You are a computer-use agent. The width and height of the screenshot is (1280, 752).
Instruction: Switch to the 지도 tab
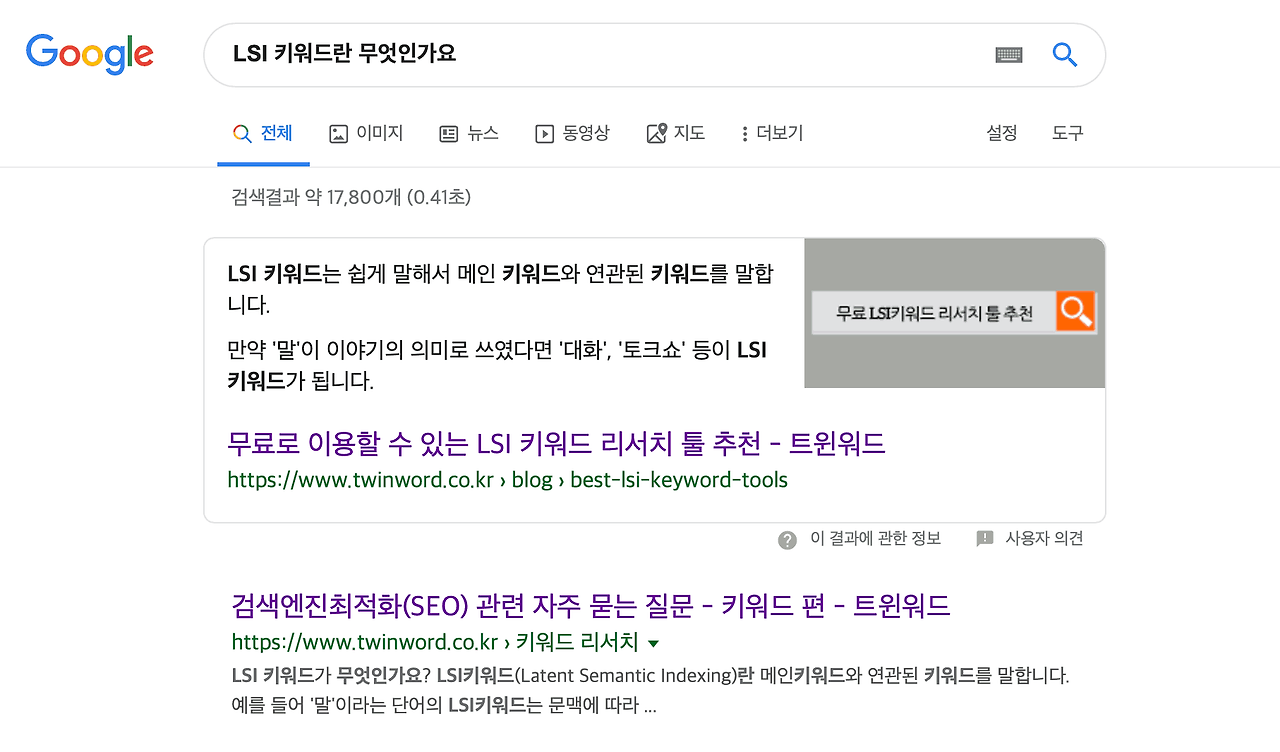(676, 133)
